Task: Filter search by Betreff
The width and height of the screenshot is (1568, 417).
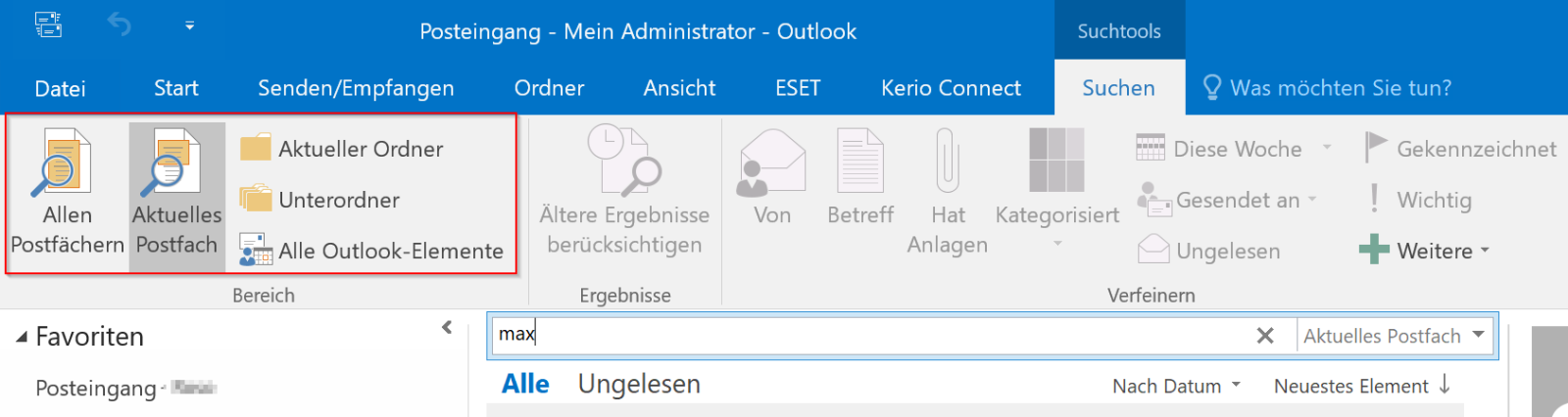Action: point(859,178)
